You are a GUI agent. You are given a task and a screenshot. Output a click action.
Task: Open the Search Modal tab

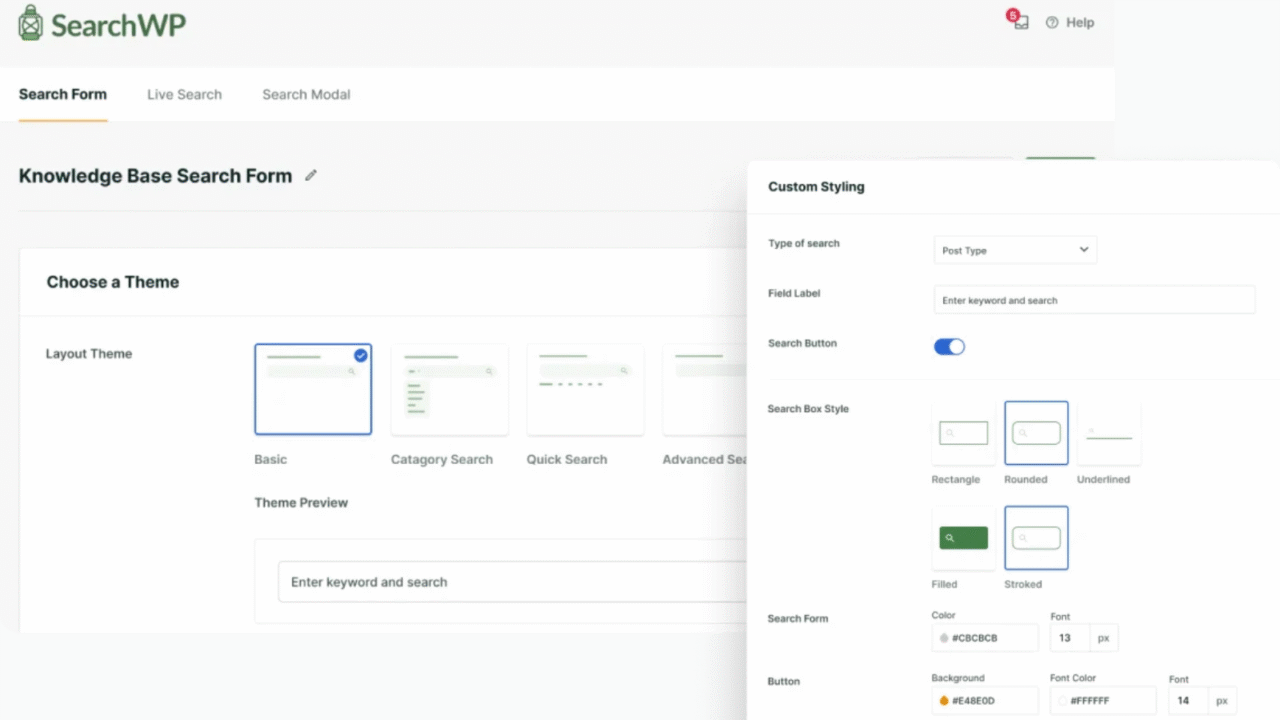click(306, 94)
